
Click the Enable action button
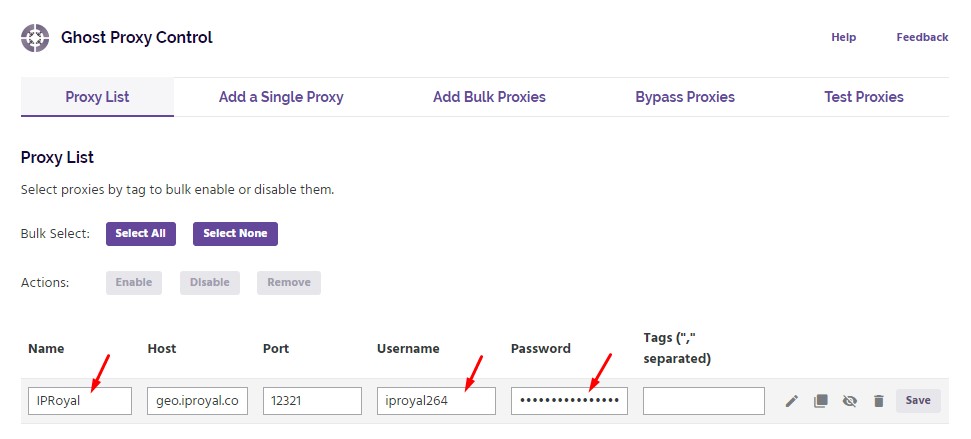pos(134,282)
